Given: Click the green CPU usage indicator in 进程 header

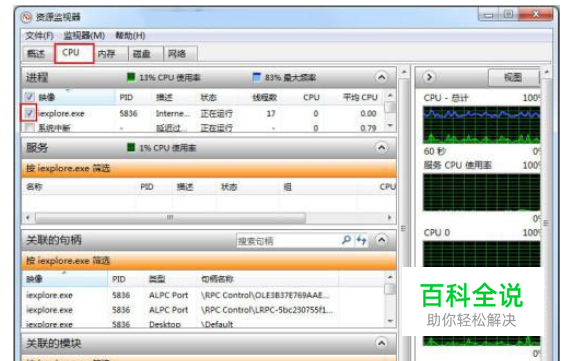Looking at the screenshot, I should 131,77.
